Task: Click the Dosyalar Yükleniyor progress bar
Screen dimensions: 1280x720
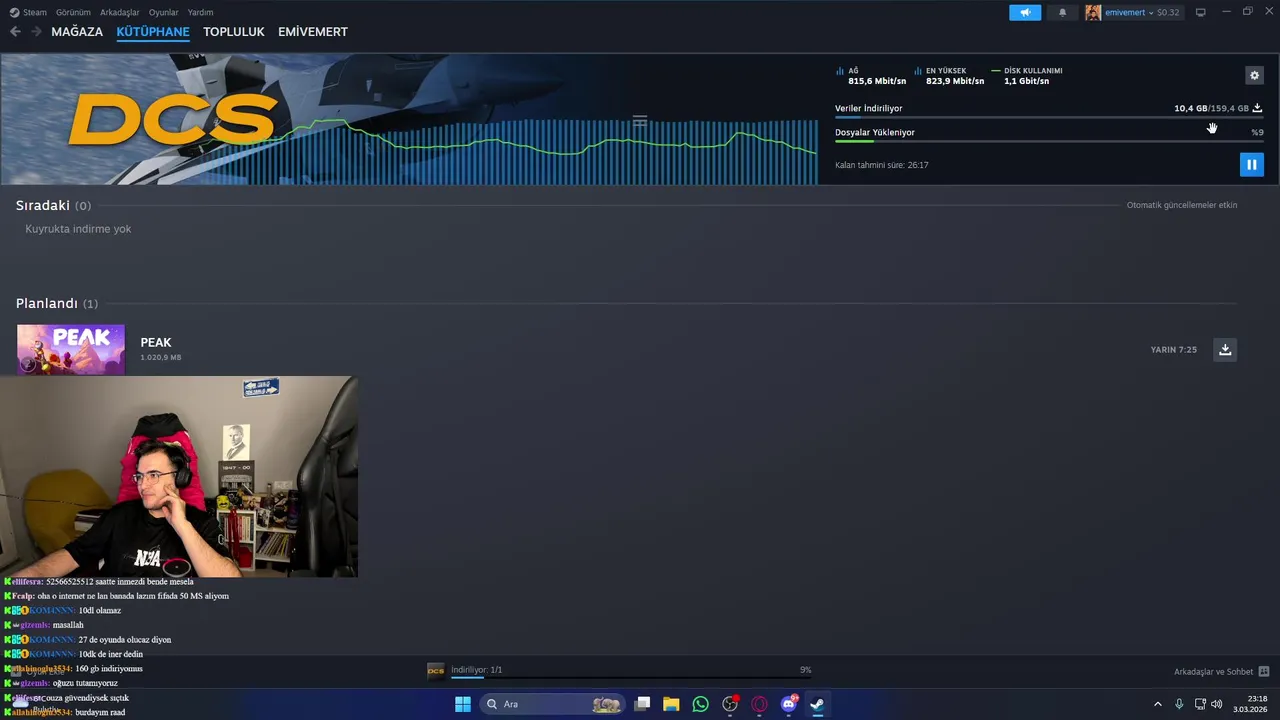Action: [1049, 141]
